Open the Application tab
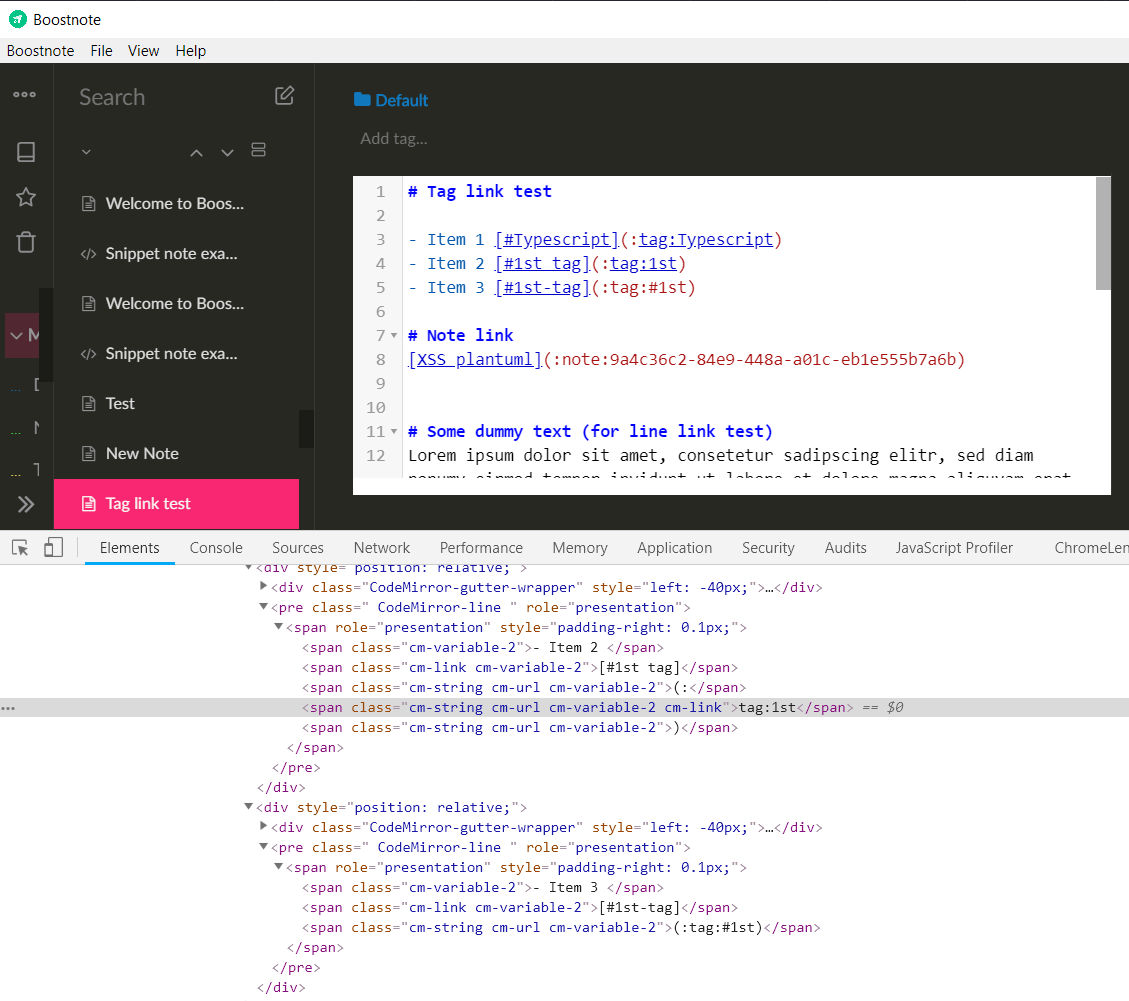This screenshot has width=1129, height=1001. point(675,548)
